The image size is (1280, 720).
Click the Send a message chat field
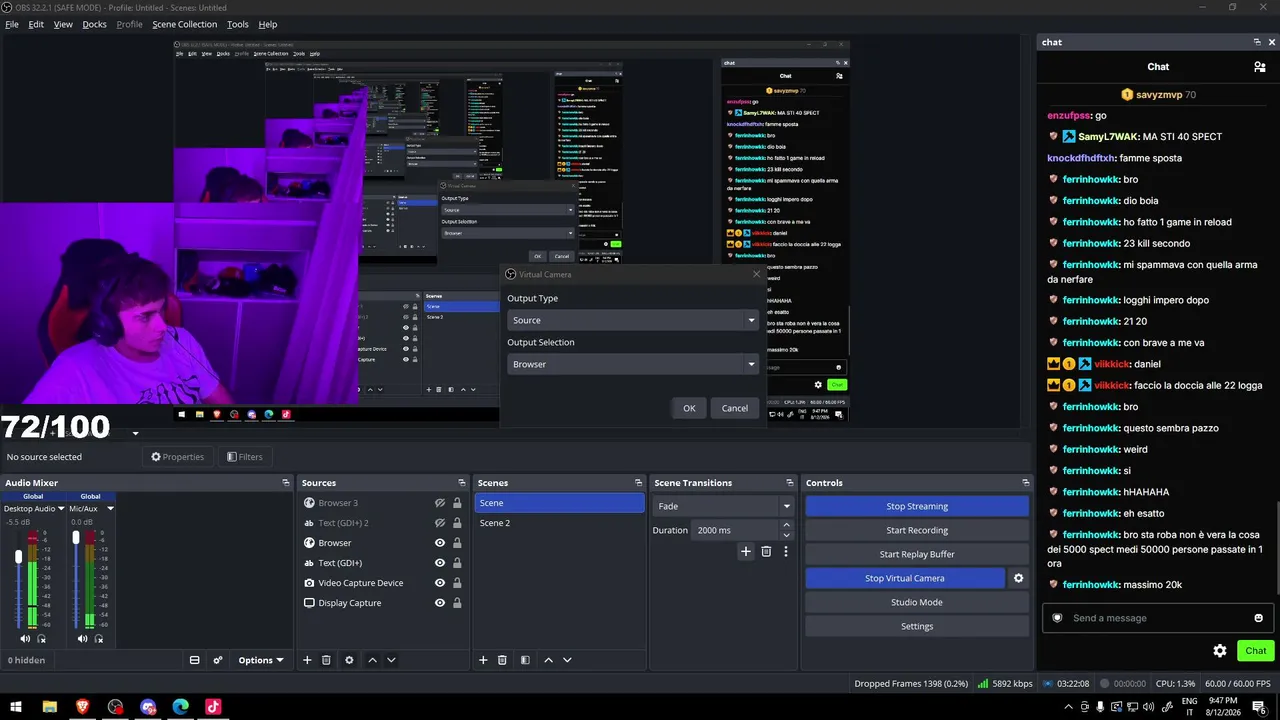pos(1158,618)
